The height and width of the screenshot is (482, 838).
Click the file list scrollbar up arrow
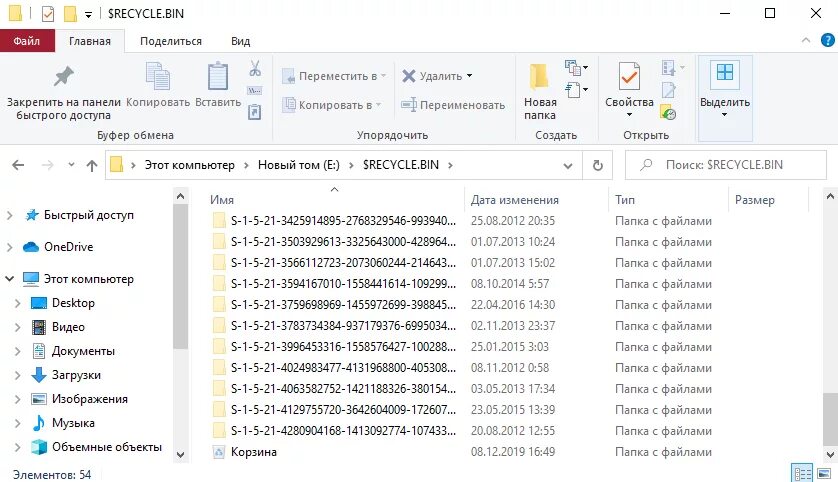pos(830,197)
